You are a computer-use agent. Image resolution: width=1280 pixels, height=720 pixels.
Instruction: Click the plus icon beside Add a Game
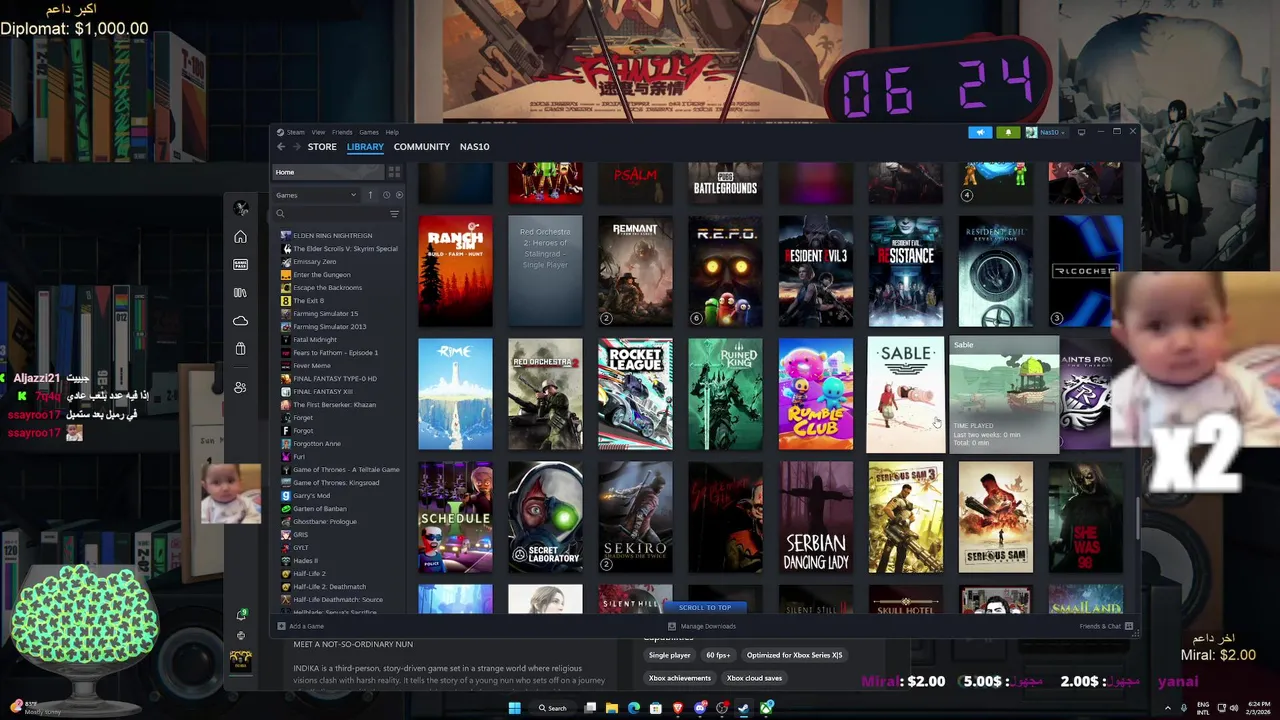(x=281, y=626)
